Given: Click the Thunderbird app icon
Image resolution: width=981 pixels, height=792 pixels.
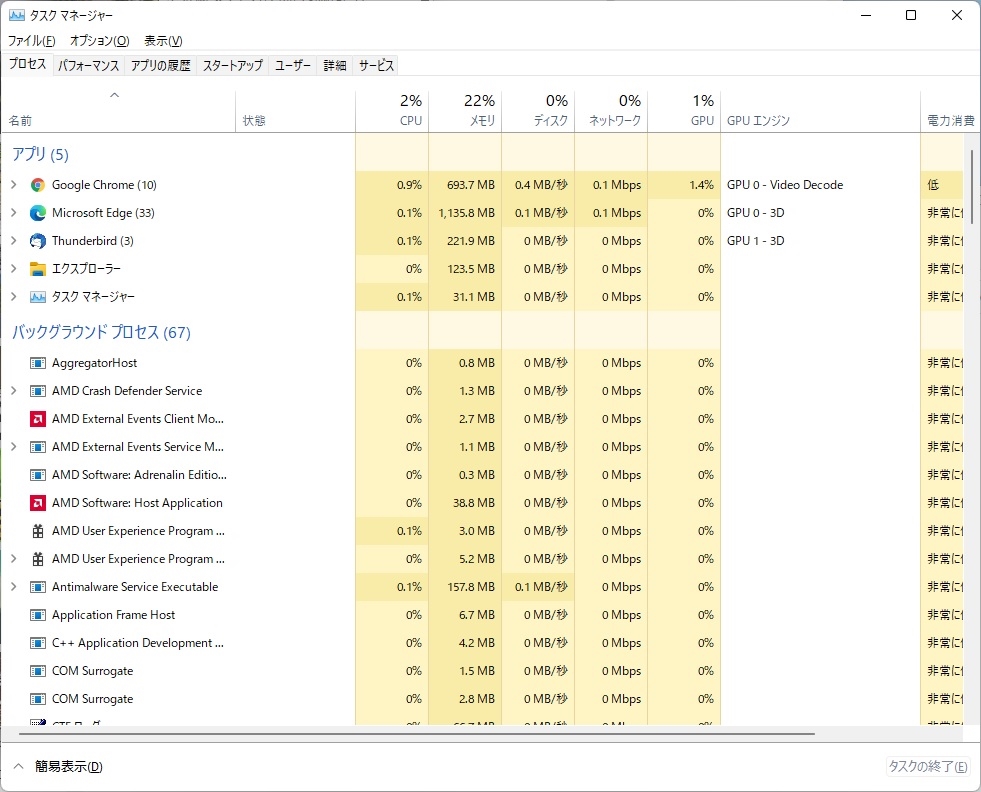Looking at the screenshot, I should tap(38, 241).
